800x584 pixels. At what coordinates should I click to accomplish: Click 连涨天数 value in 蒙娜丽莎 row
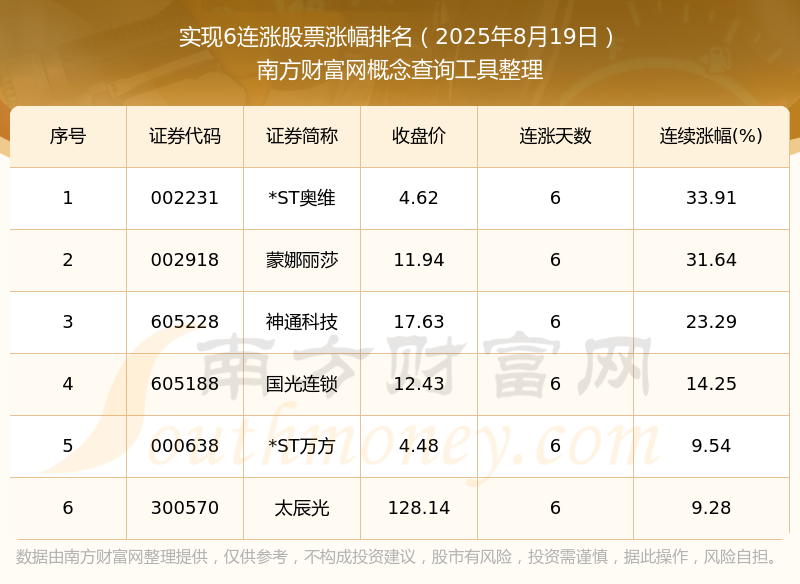(555, 260)
